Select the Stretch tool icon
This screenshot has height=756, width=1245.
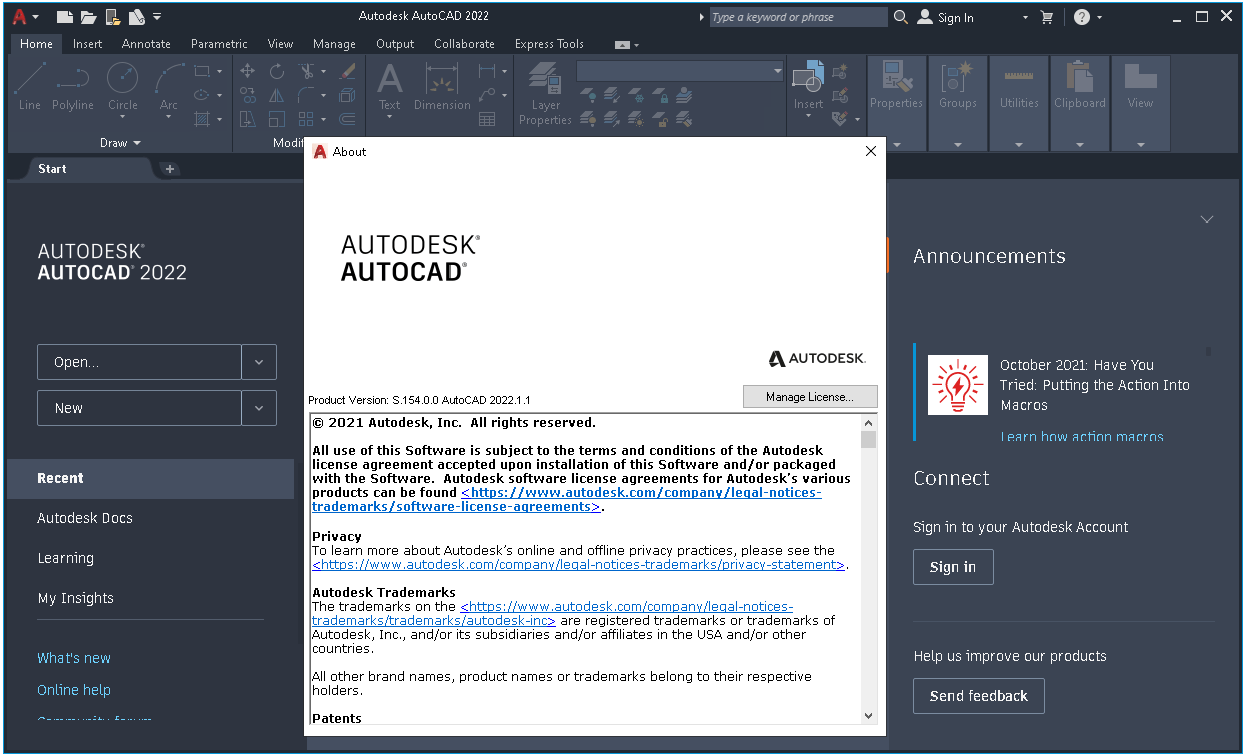(x=248, y=119)
